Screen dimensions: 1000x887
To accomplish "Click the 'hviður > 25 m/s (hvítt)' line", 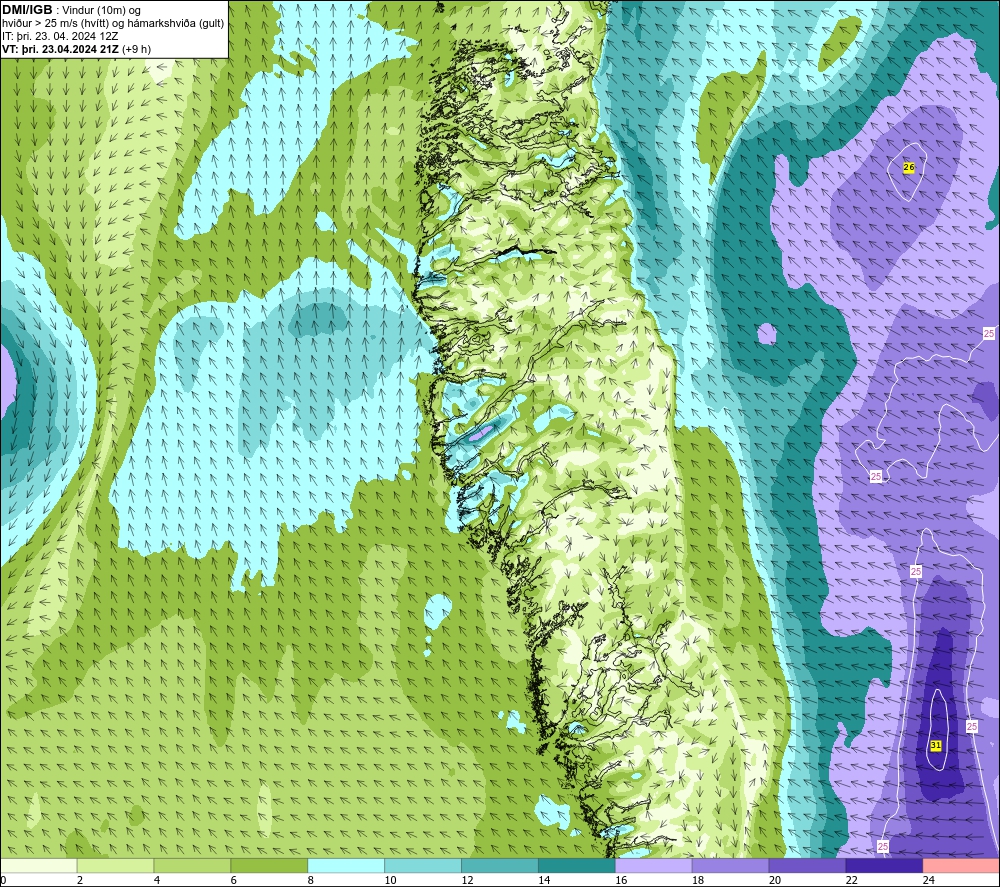I will pyautogui.click(x=55, y=24).
